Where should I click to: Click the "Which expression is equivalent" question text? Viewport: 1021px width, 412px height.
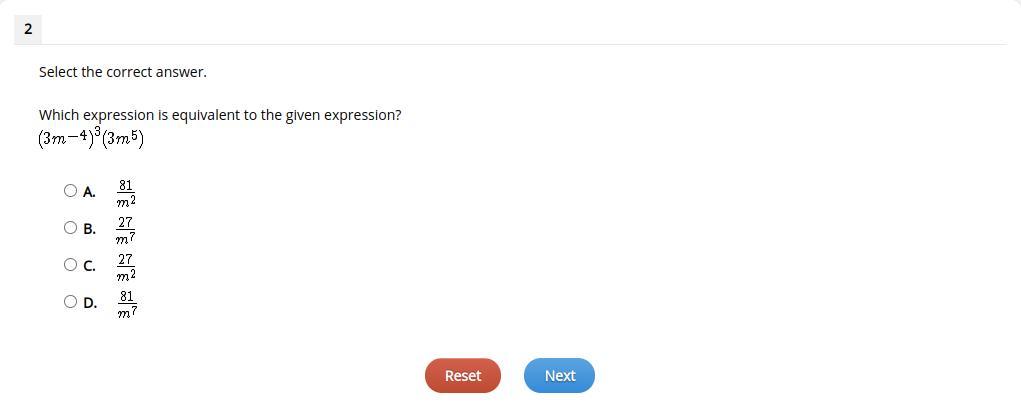tap(220, 115)
